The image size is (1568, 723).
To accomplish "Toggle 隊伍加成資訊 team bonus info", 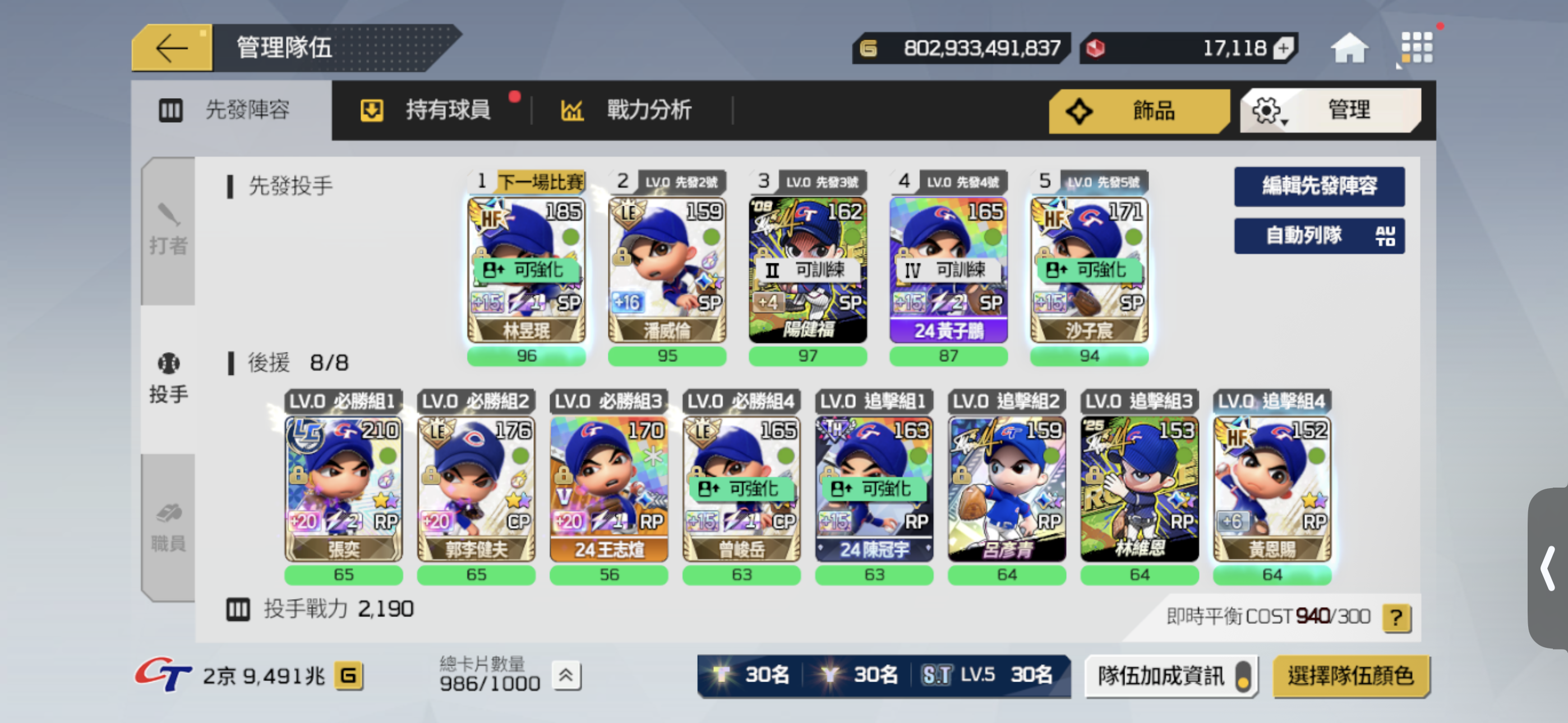I will pyautogui.click(x=1171, y=675).
